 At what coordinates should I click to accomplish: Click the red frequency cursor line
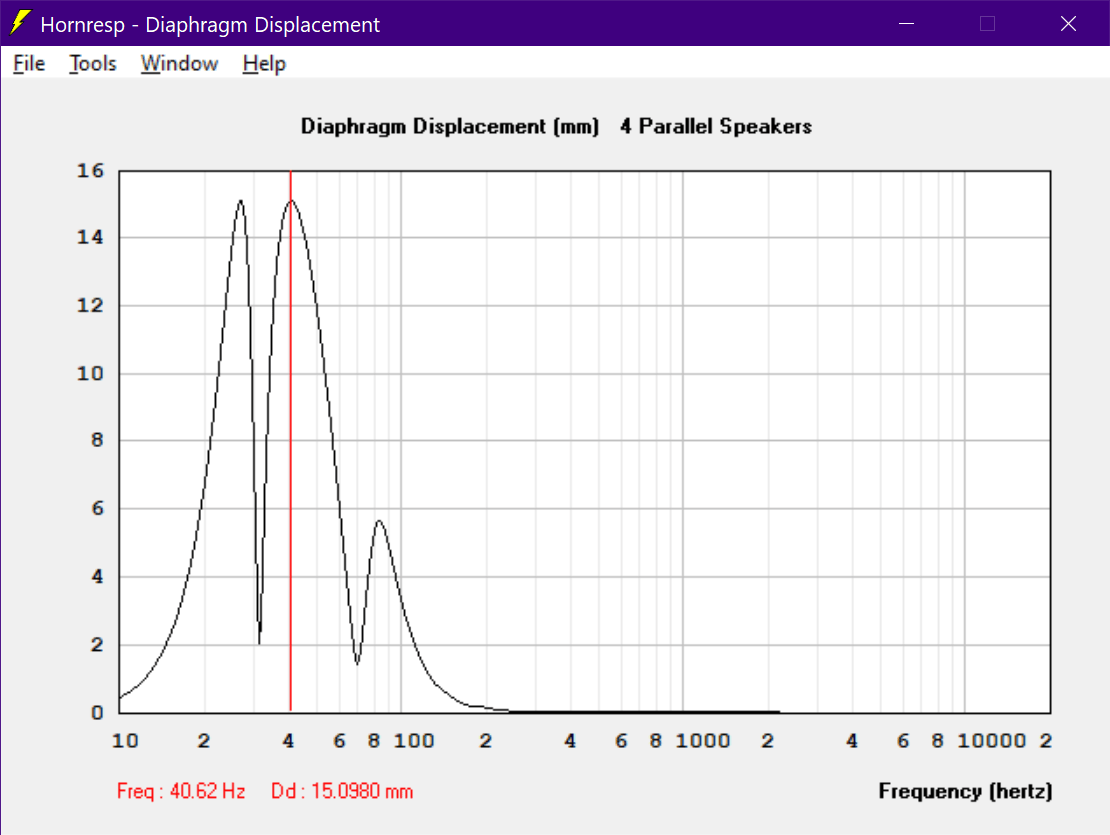coord(290,441)
